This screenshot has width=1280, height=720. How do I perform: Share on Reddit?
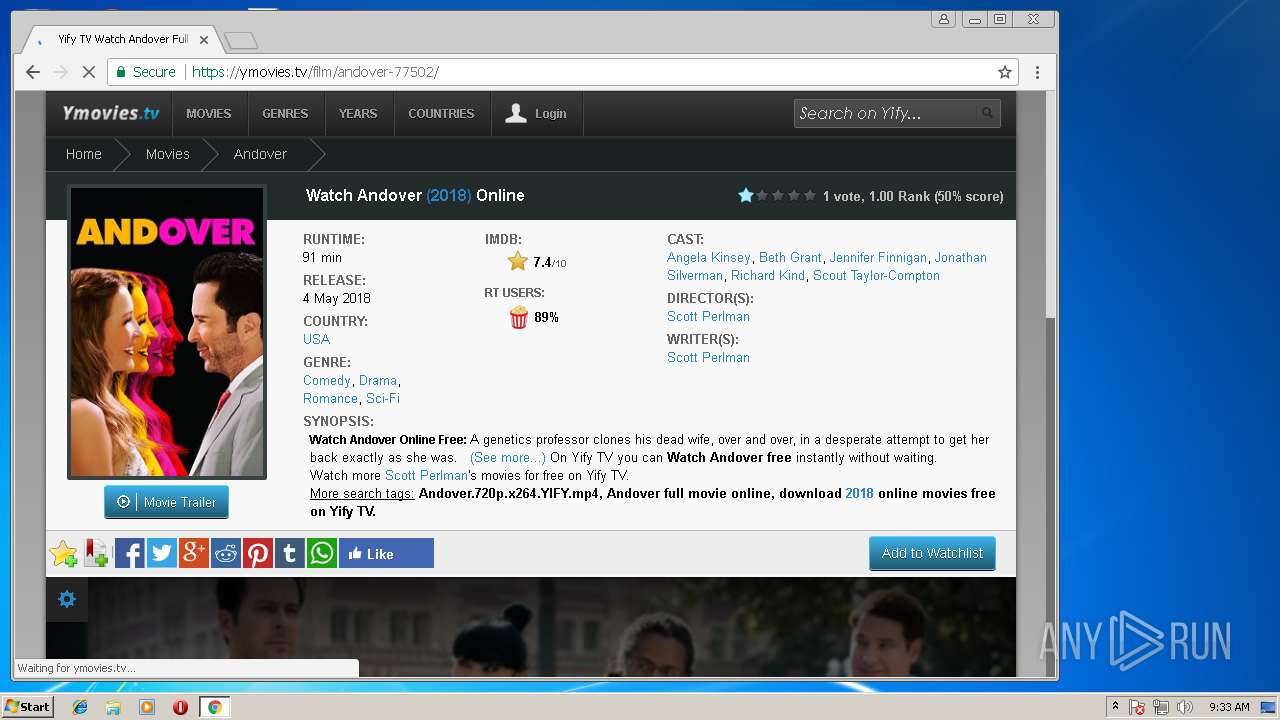(225, 553)
